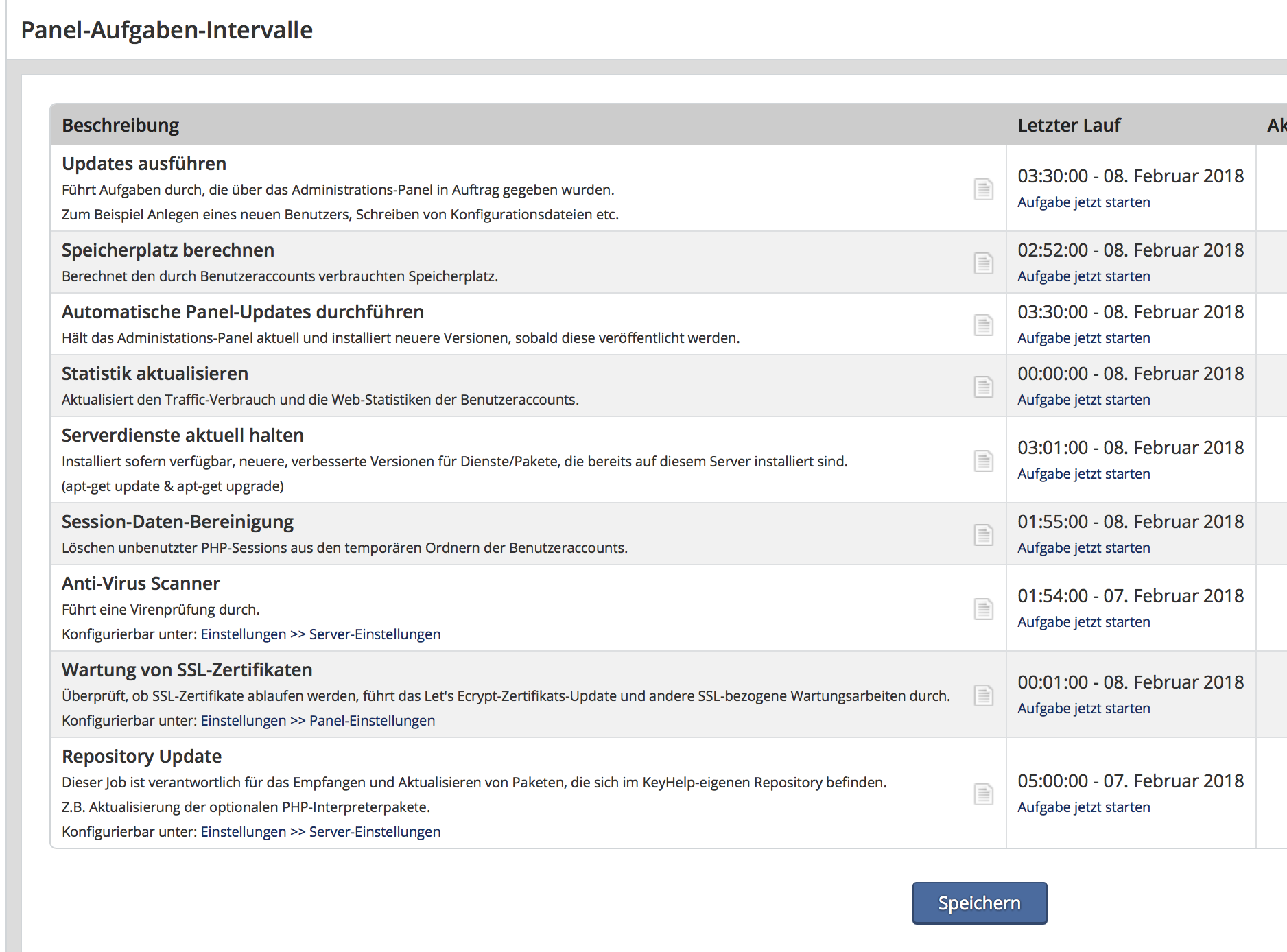Screen dimensions: 1287x952
Task: Open Server-Einstellungen link under Anti-Virus Scanner
Action: coord(375,634)
